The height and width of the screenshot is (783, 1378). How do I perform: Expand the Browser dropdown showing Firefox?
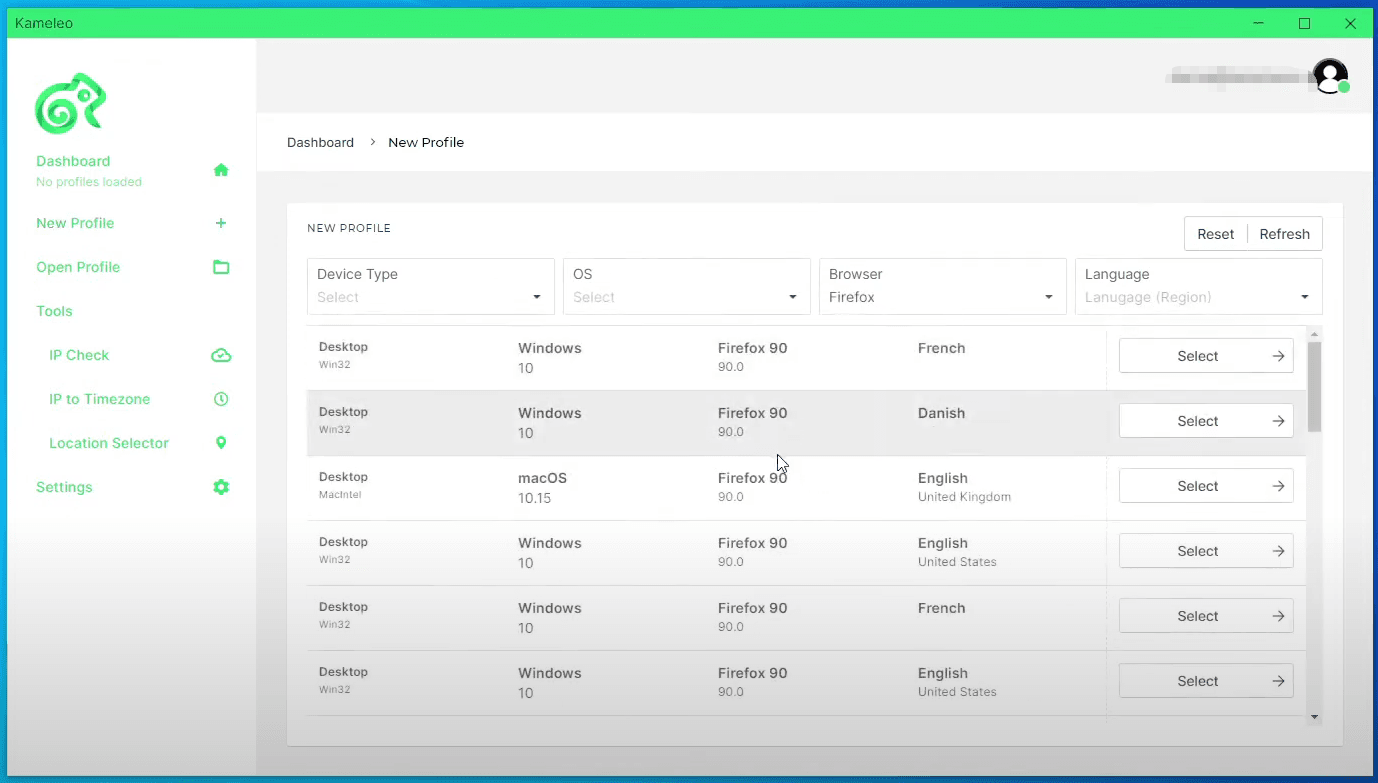tap(942, 287)
